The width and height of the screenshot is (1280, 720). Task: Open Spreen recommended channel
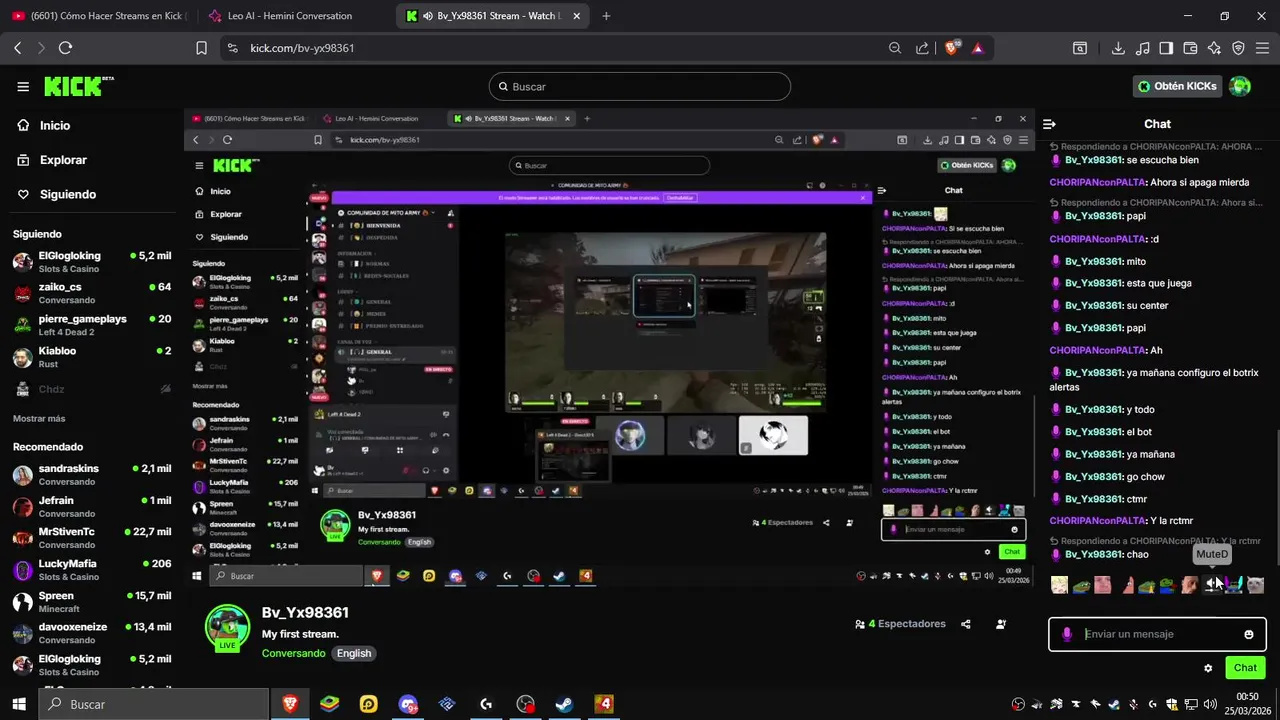pos(92,602)
